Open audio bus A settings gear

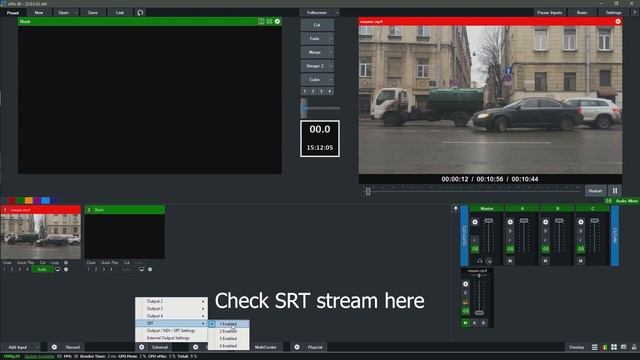point(510,222)
